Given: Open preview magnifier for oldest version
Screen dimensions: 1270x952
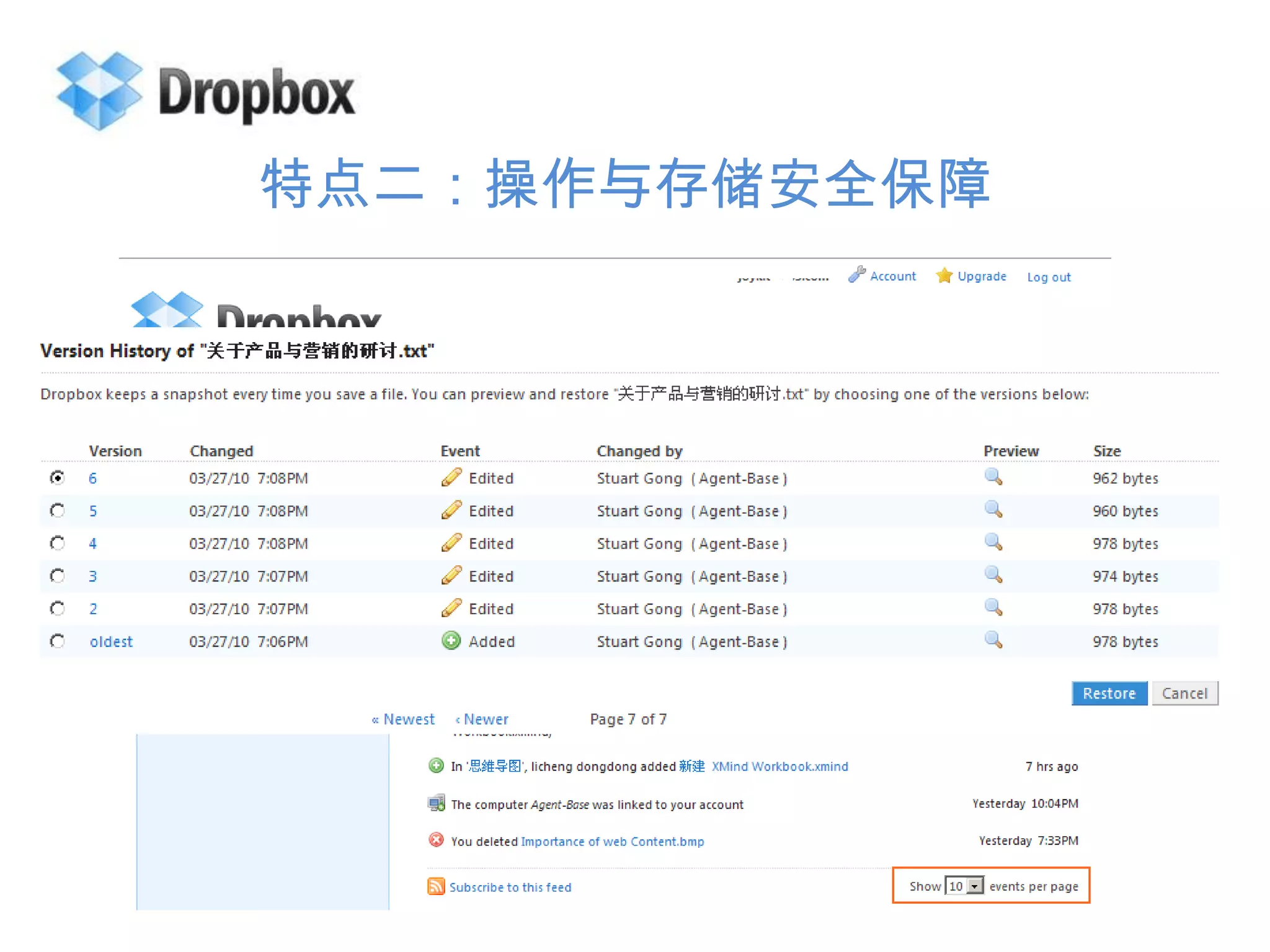Looking at the screenshot, I should [993, 640].
